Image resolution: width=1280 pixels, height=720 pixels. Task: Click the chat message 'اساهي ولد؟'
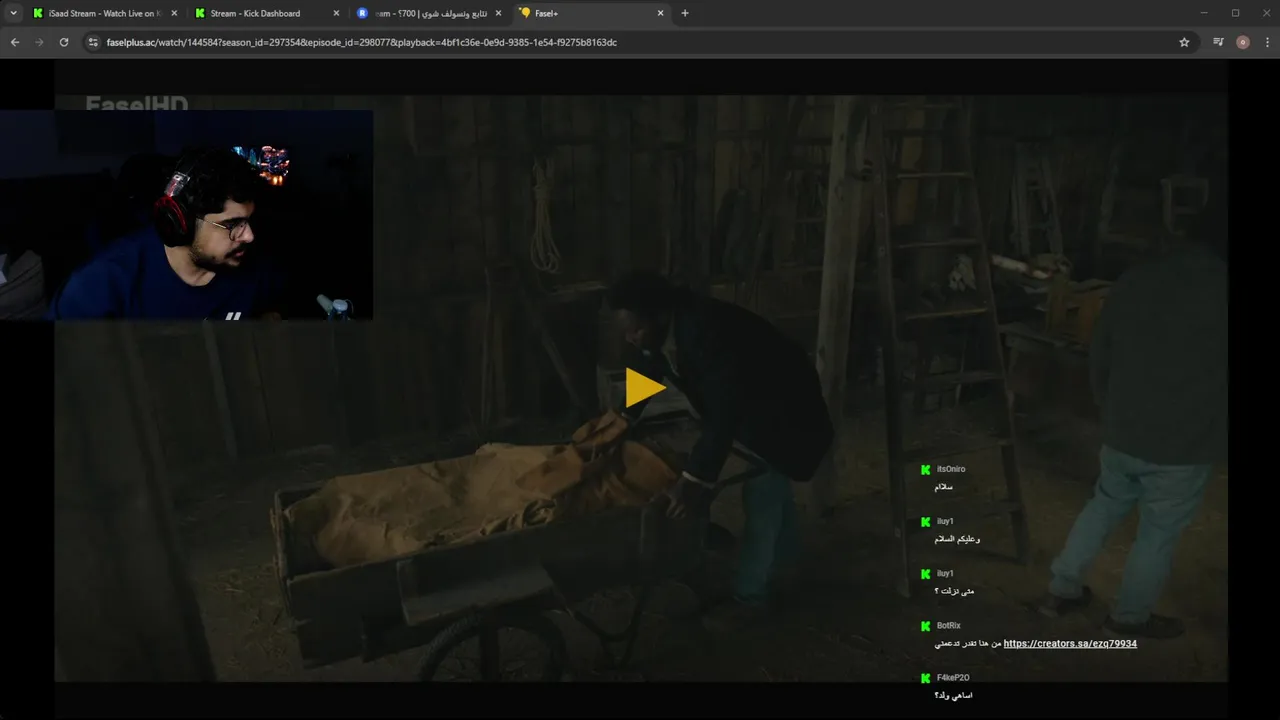tap(953, 695)
